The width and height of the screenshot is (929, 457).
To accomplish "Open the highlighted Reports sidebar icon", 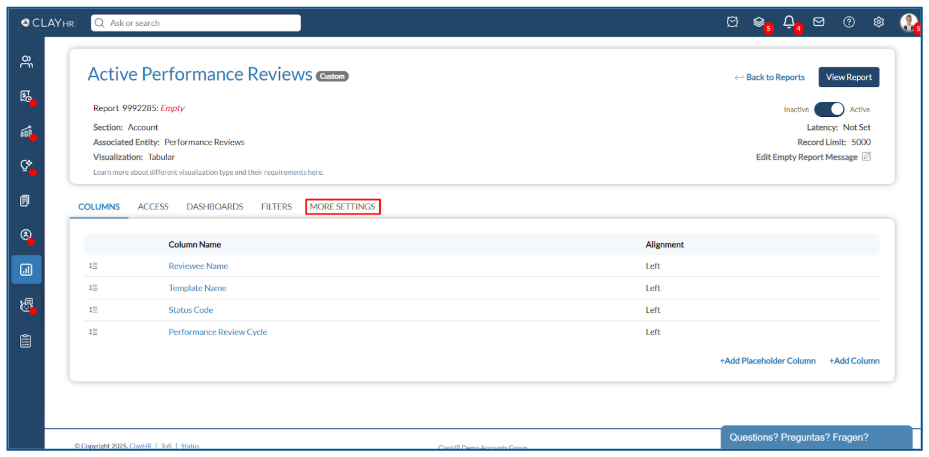I will coord(26,270).
